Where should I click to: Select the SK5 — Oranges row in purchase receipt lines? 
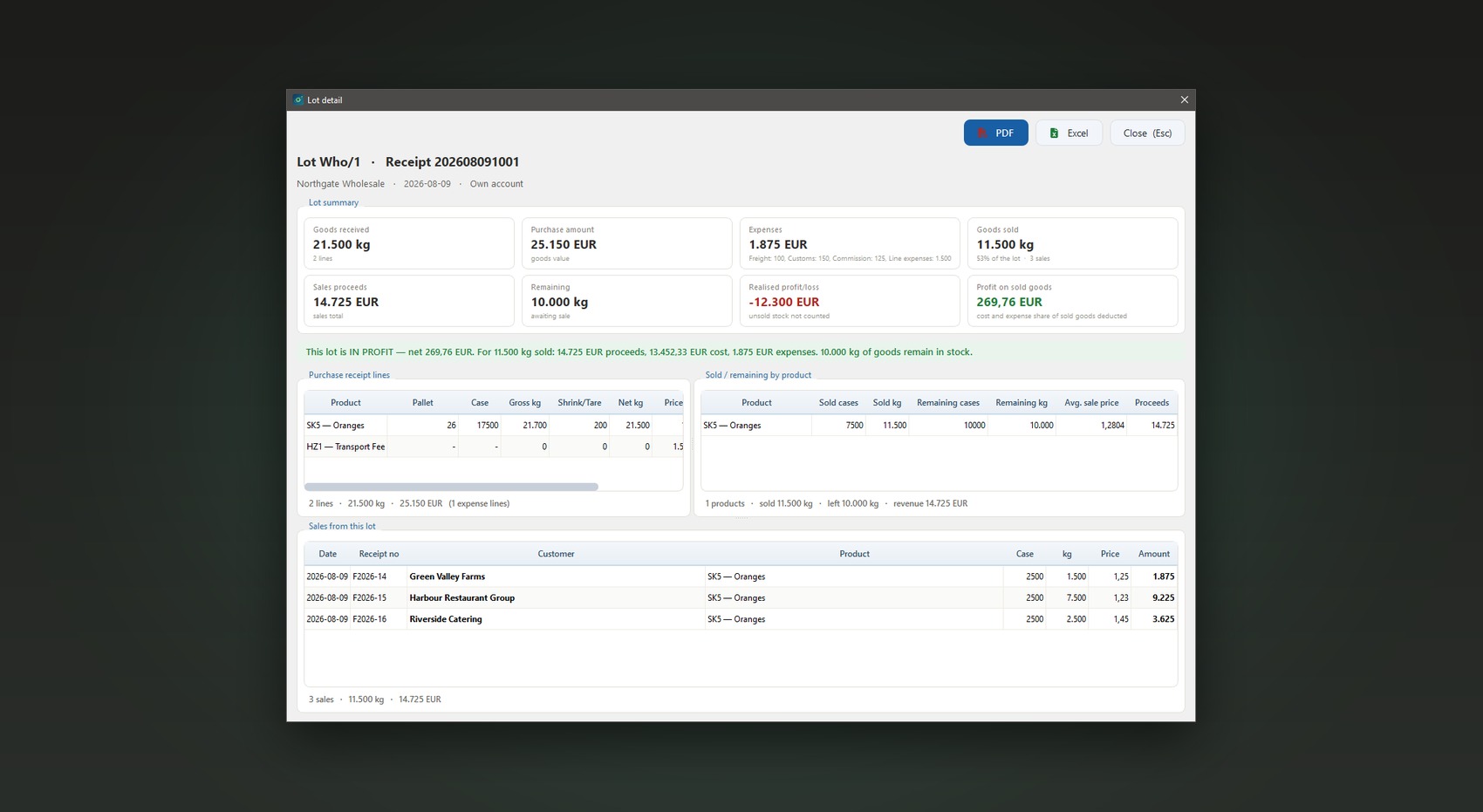494,426
